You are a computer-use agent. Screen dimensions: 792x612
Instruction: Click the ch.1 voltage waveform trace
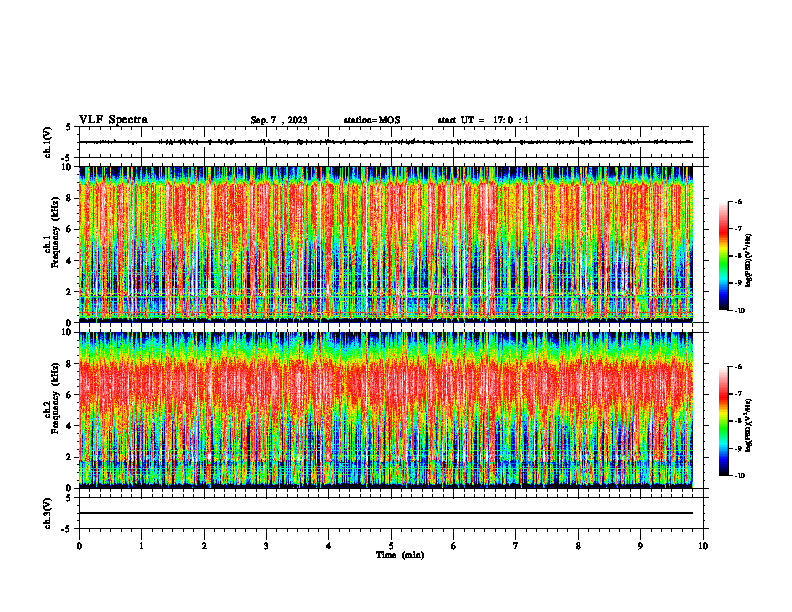[x=386, y=142]
